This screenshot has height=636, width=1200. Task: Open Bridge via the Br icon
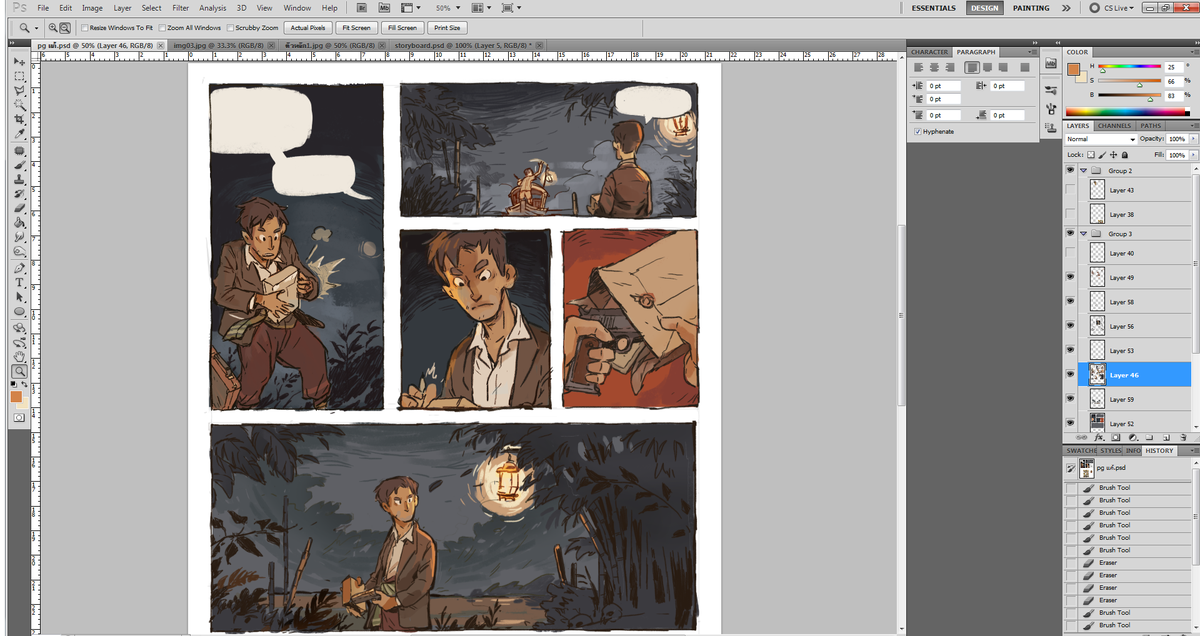[x=362, y=8]
